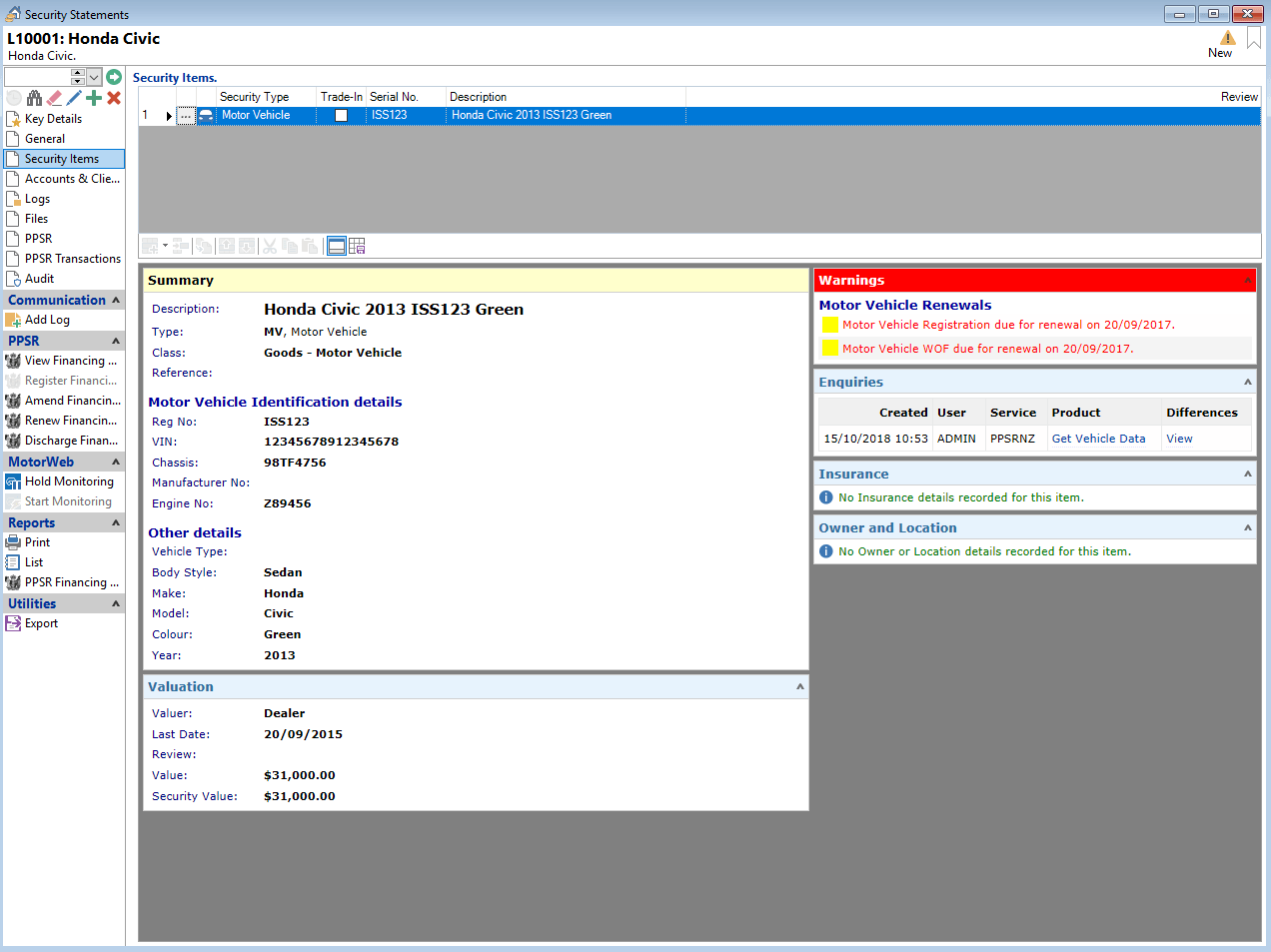Screen dimensions: 1271x952
Task: Open the General page
Action: 64,139
